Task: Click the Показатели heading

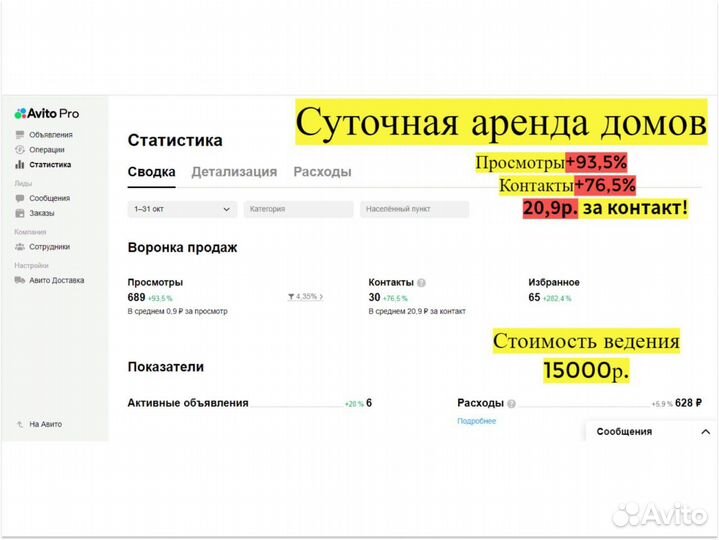Action: [x=166, y=367]
